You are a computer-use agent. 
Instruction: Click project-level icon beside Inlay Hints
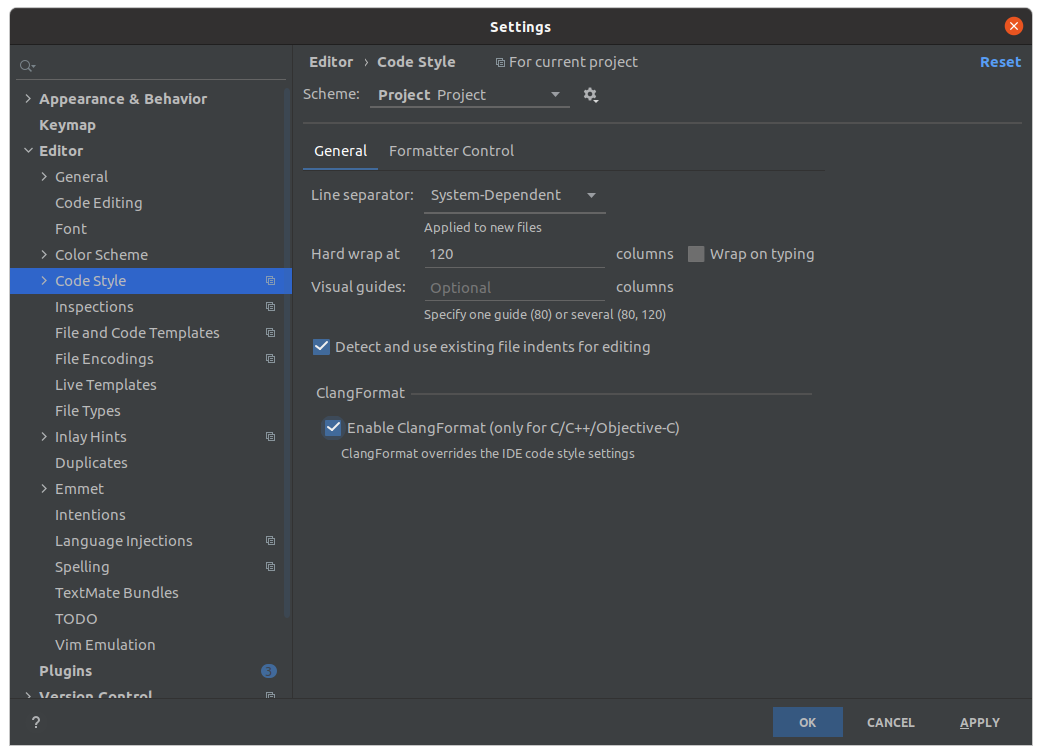(x=270, y=437)
